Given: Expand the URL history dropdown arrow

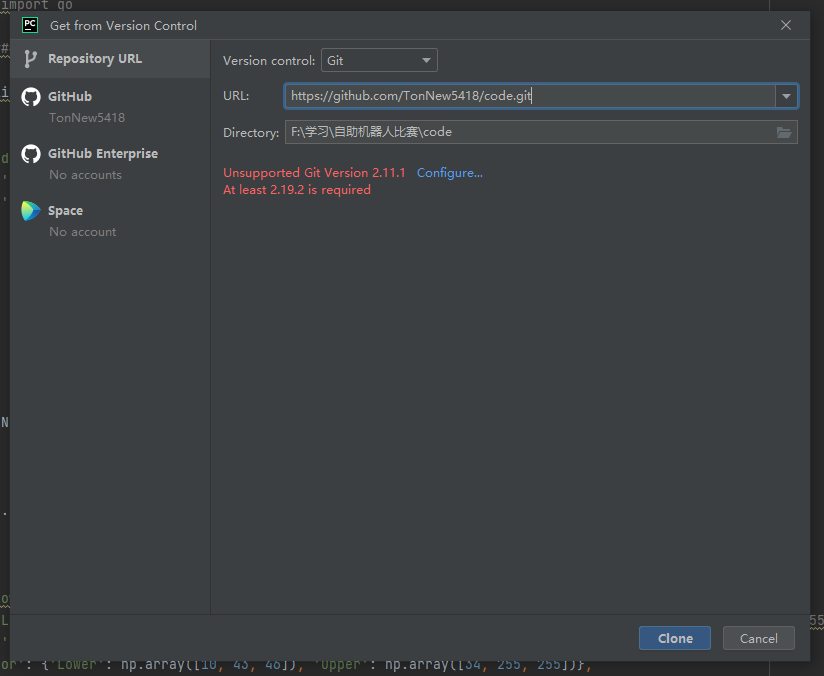Looking at the screenshot, I should 786,96.
